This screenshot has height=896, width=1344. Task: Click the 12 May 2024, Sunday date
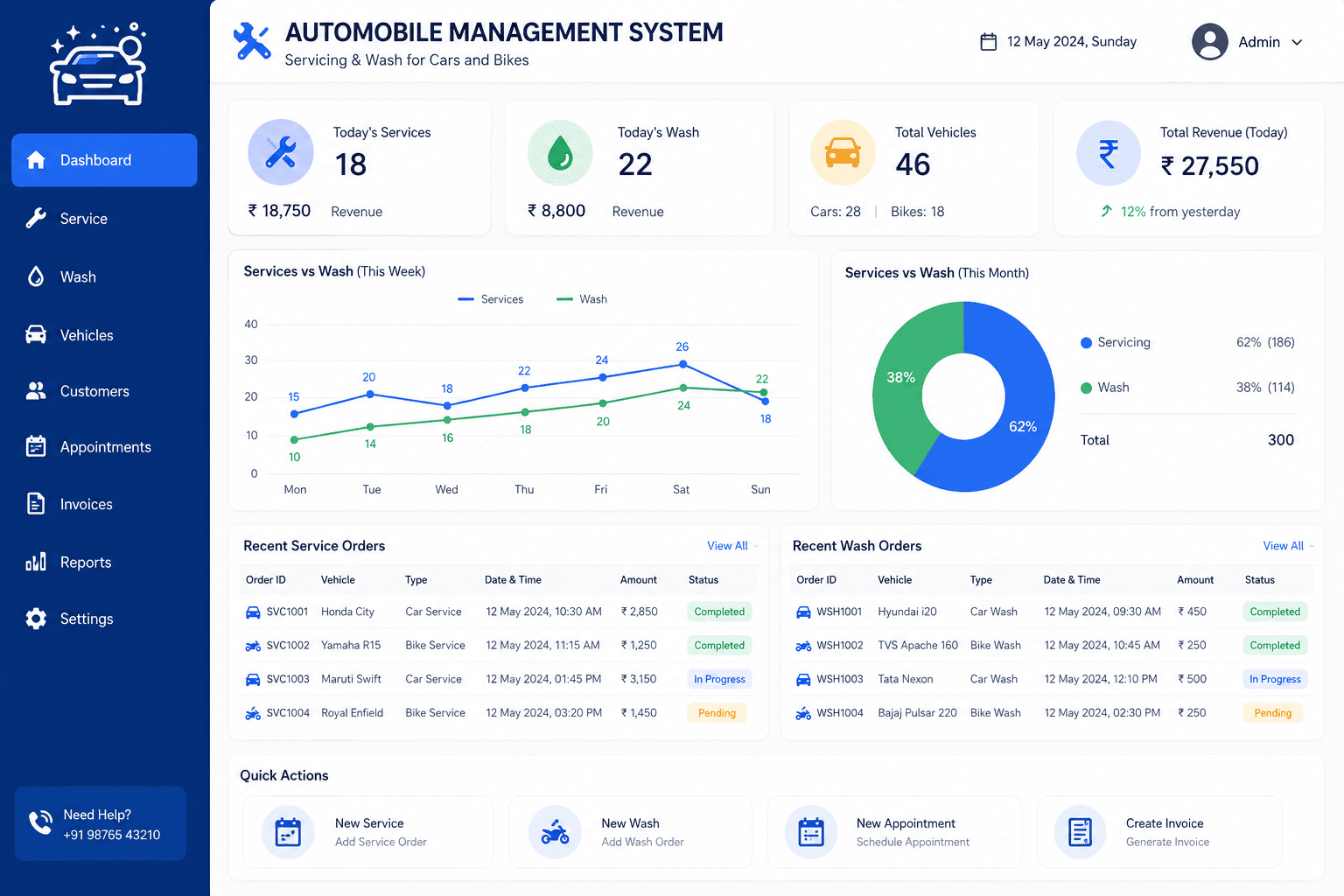coord(1072,41)
